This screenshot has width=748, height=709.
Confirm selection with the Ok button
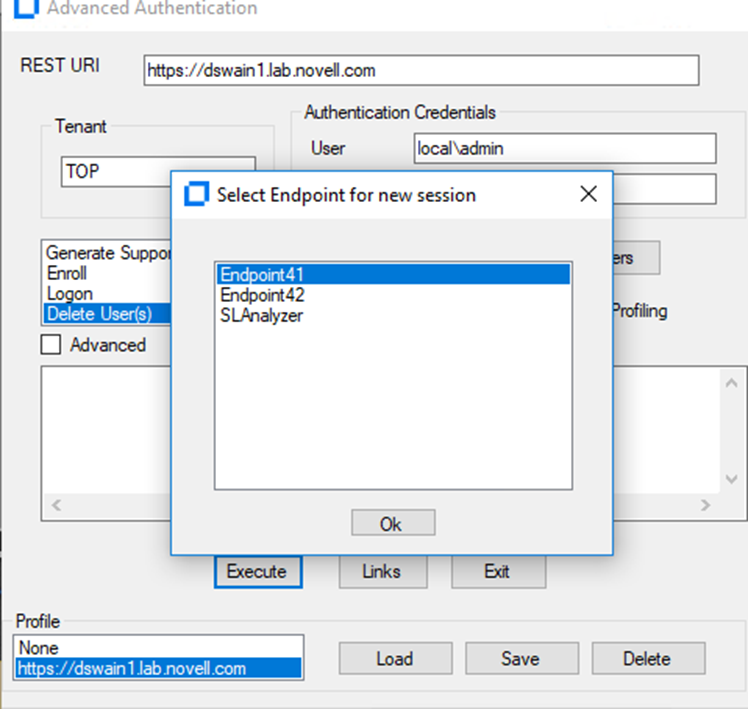(x=393, y=522)
